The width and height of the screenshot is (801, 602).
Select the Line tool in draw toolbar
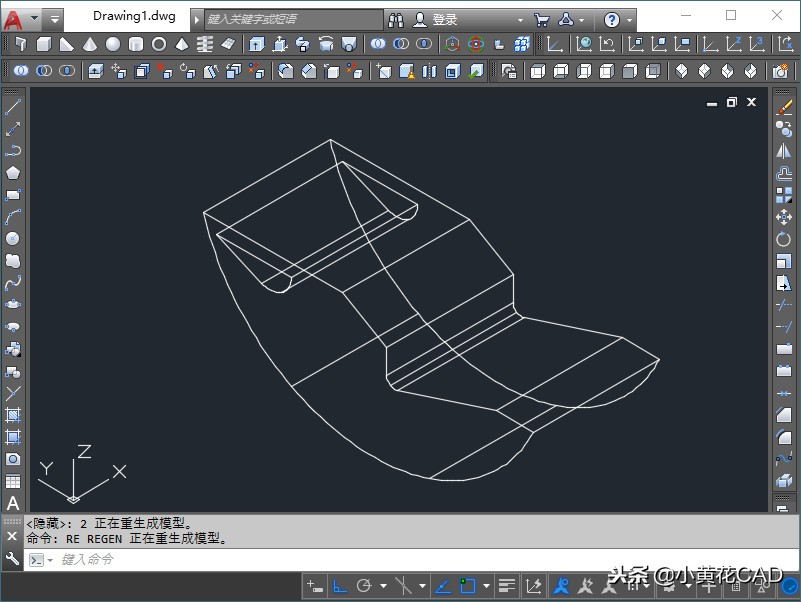click(x=13, y=107)
